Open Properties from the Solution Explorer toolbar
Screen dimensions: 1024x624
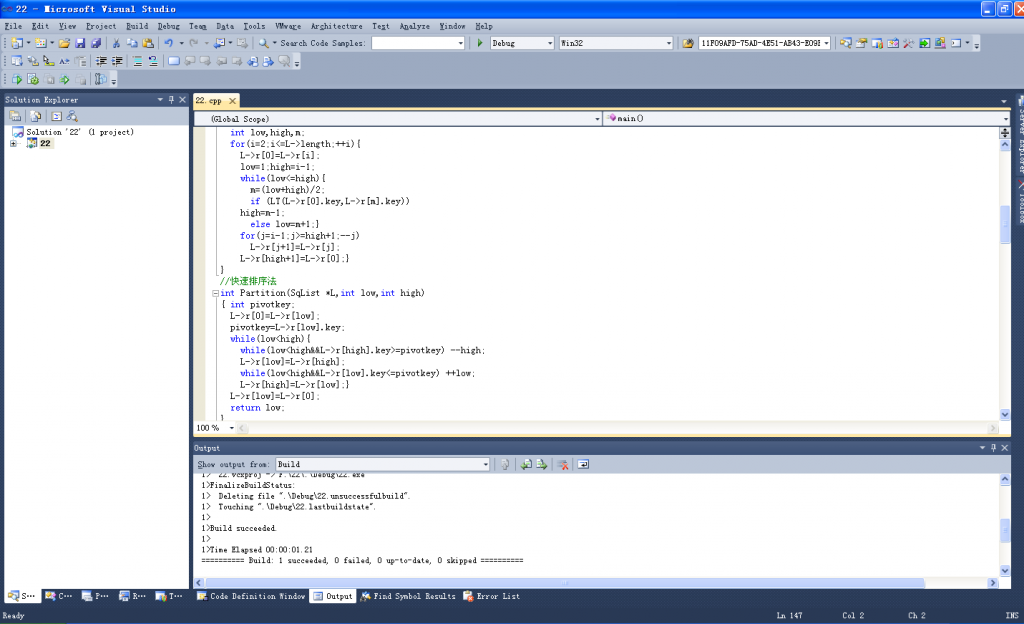[x=14, y=116]
